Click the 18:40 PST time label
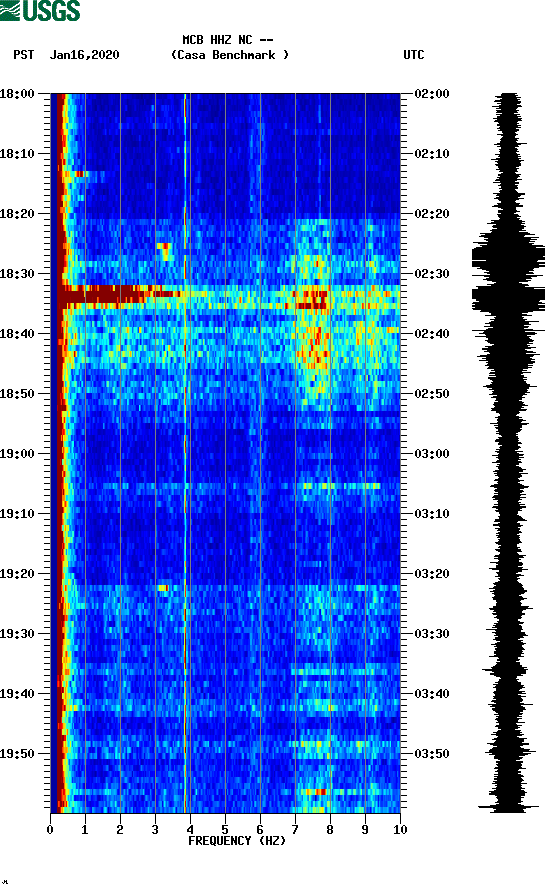The image size is (552, 893). coord(17,334)
